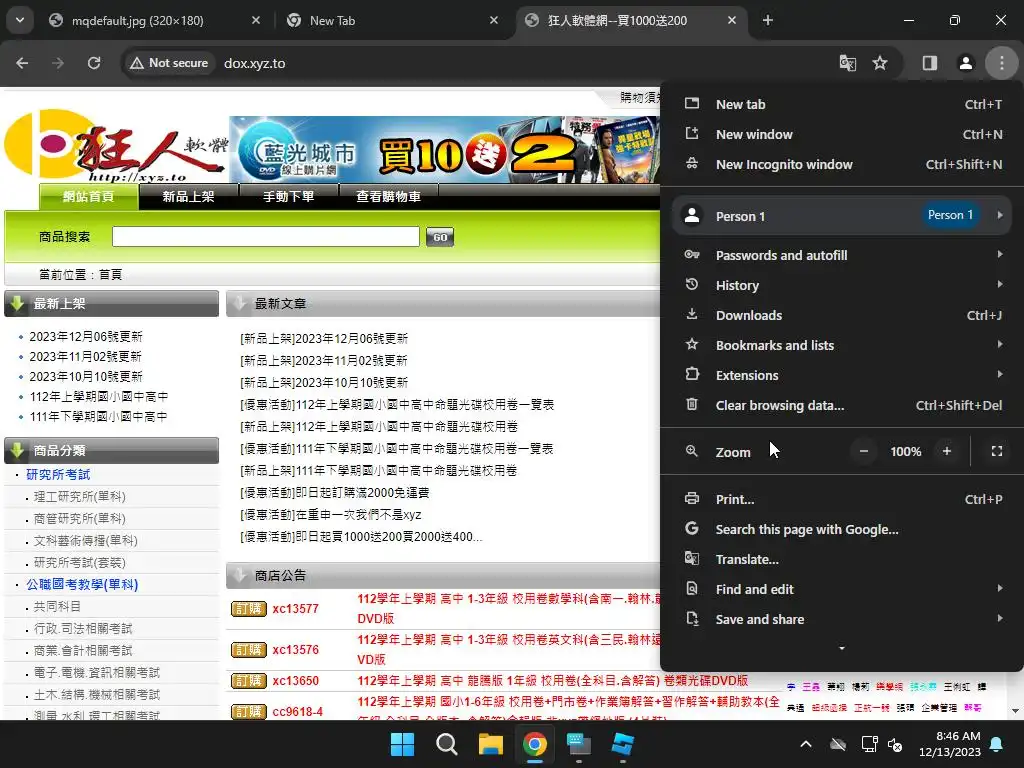
Task: Open the 研究所考試 category link
Action: 58,475
